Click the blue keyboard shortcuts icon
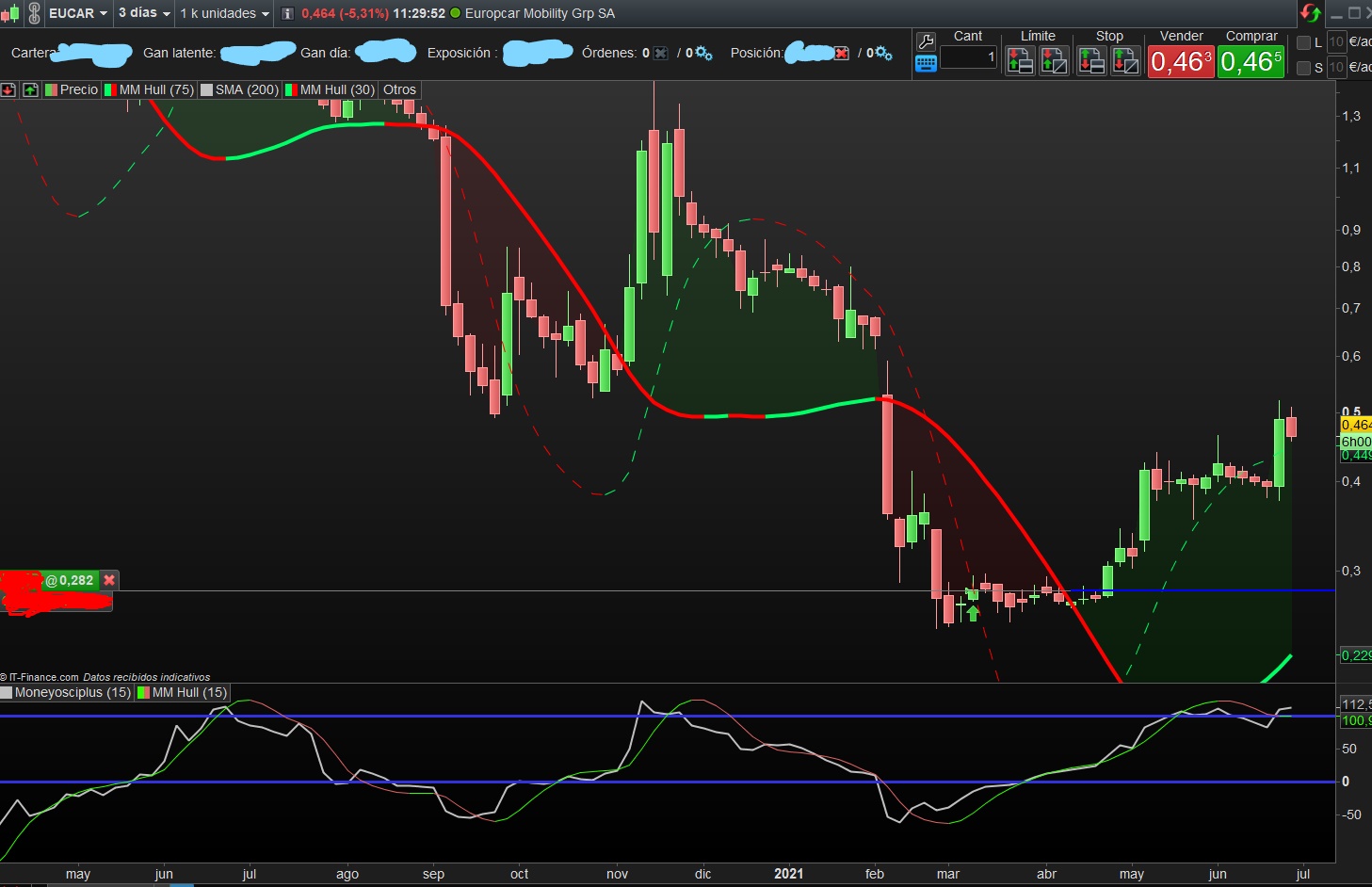 (926, 63)
